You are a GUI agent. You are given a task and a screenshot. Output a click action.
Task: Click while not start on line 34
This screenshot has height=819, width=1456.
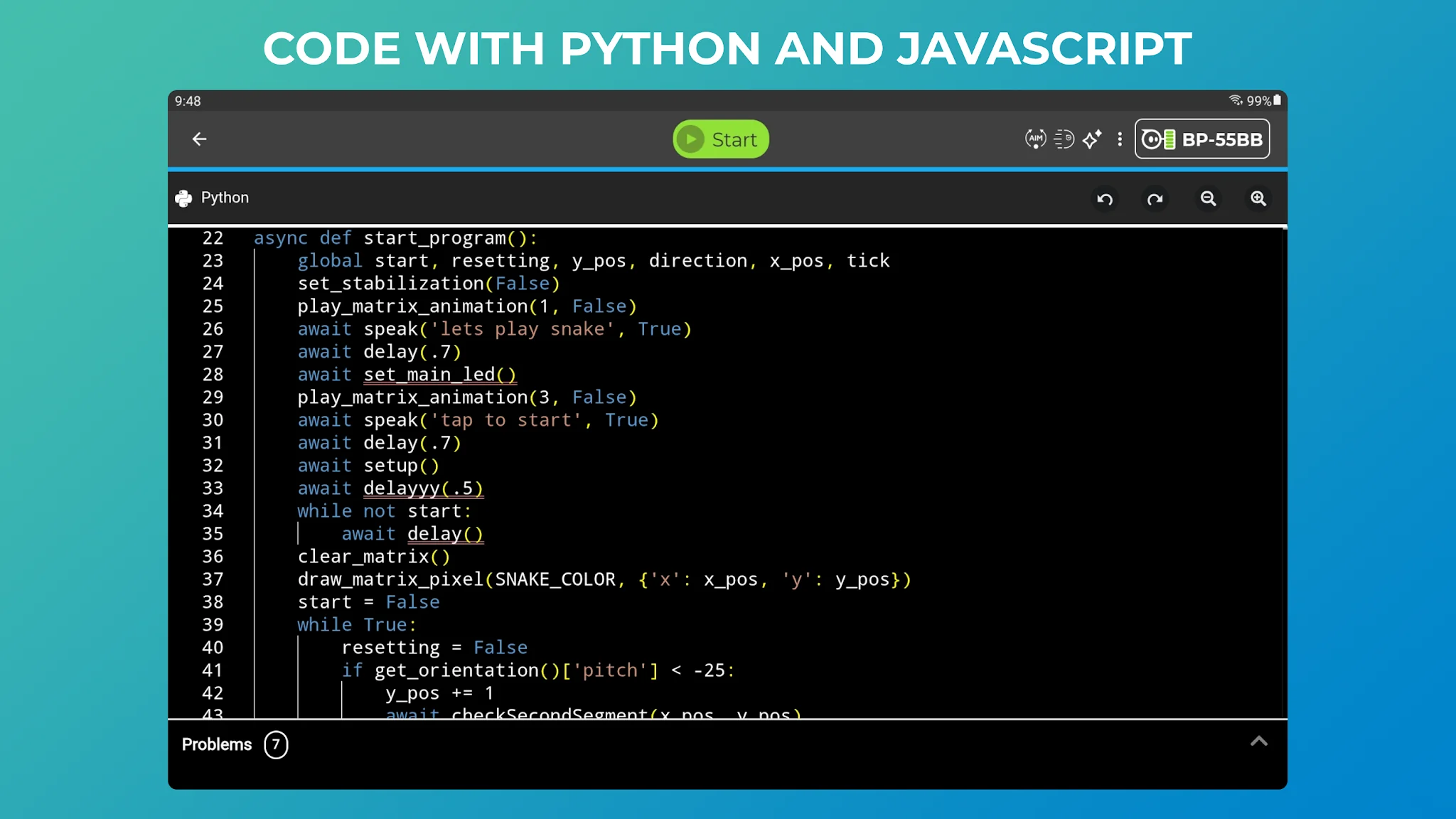[385, 511]
